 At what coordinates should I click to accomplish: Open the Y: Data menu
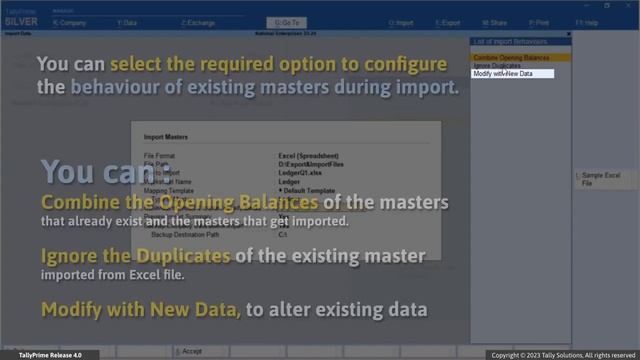tap(127, 23)
